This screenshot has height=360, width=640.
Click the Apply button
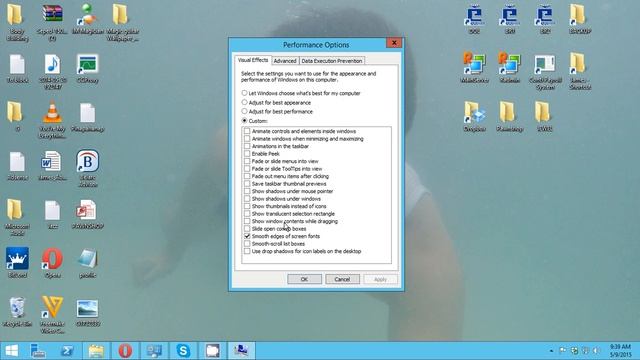coord(380,279)
